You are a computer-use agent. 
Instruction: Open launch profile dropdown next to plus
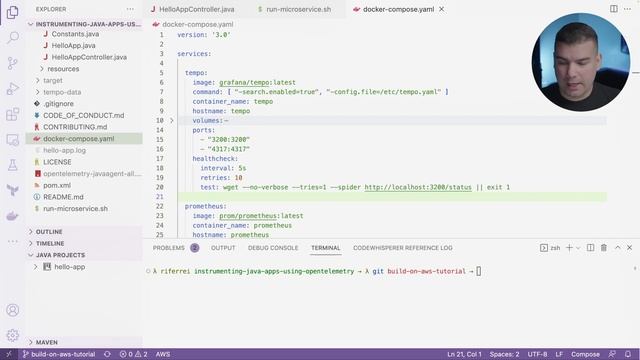coord(578,248)
